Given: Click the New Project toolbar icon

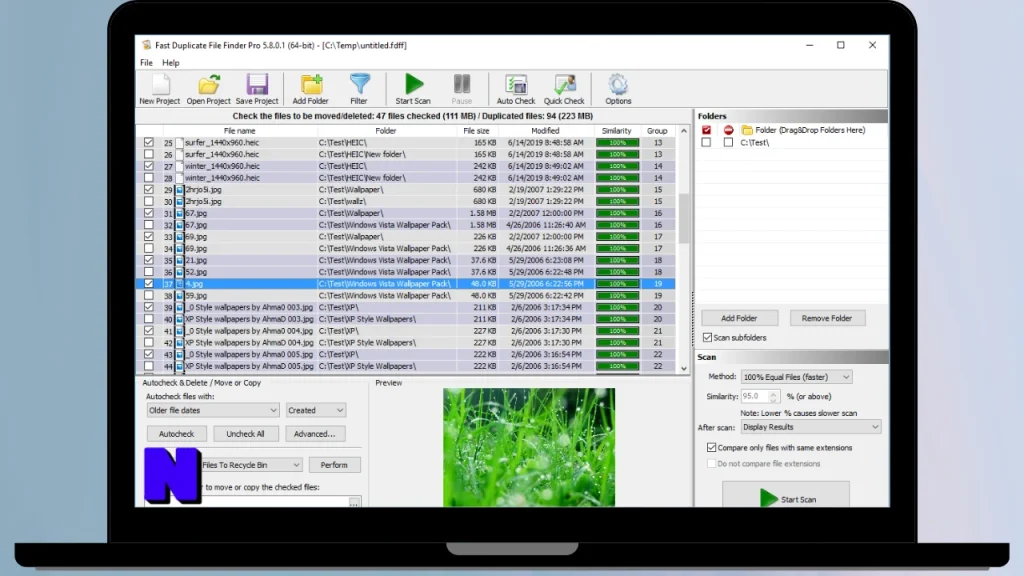Looking at the screenshot, I should [159, 85].
